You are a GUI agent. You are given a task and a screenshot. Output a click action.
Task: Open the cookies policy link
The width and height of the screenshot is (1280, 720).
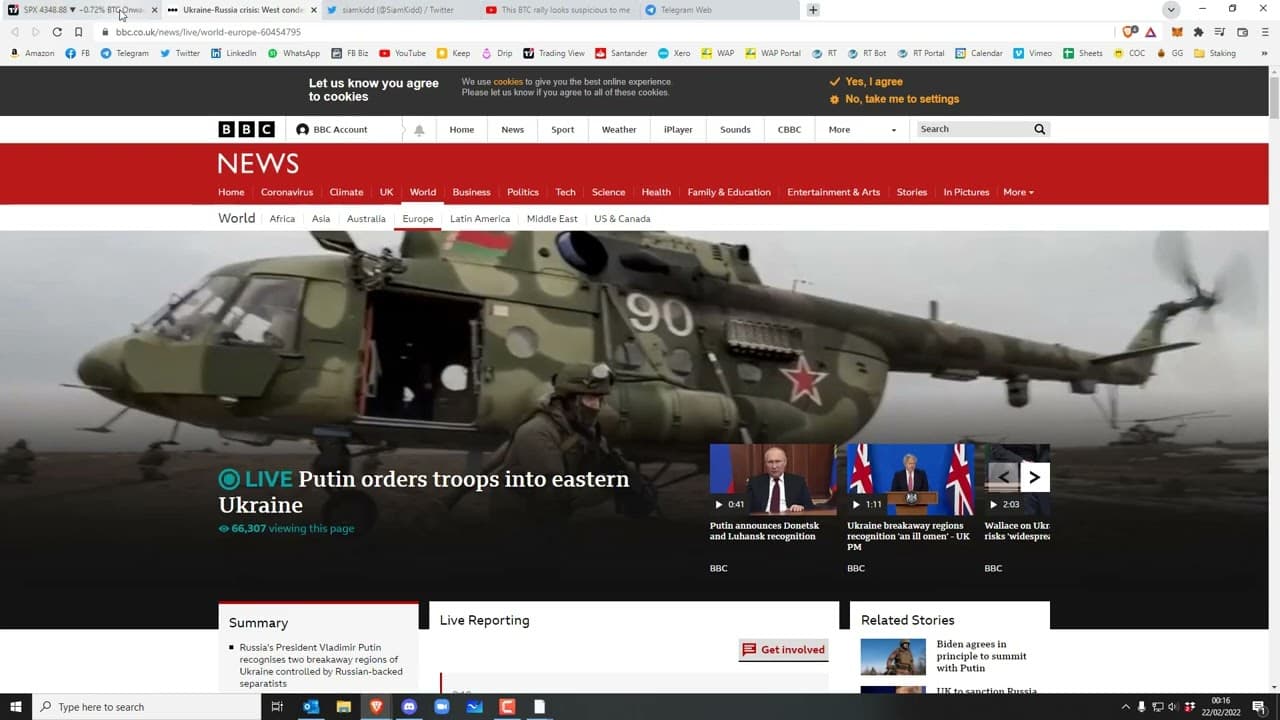click(508, 82)
